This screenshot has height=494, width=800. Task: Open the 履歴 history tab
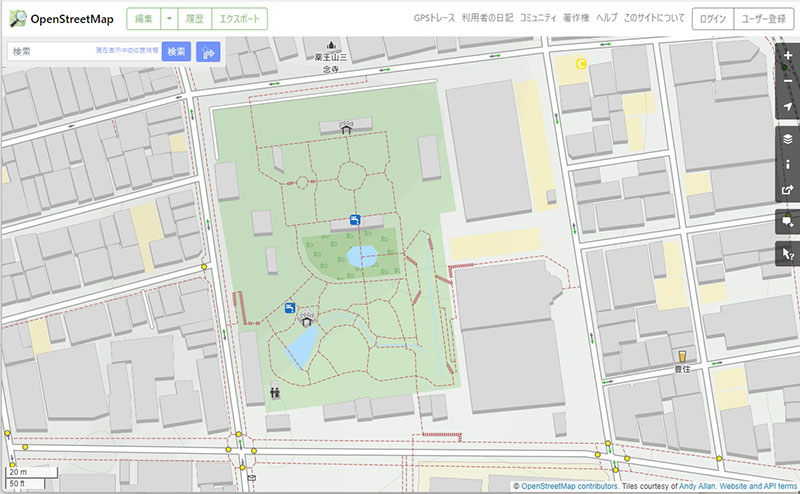coord(194,19)
